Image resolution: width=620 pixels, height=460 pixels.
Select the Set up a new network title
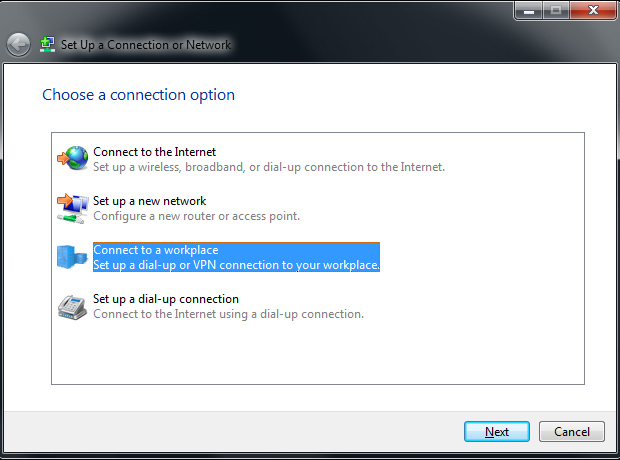coord(149,201)
